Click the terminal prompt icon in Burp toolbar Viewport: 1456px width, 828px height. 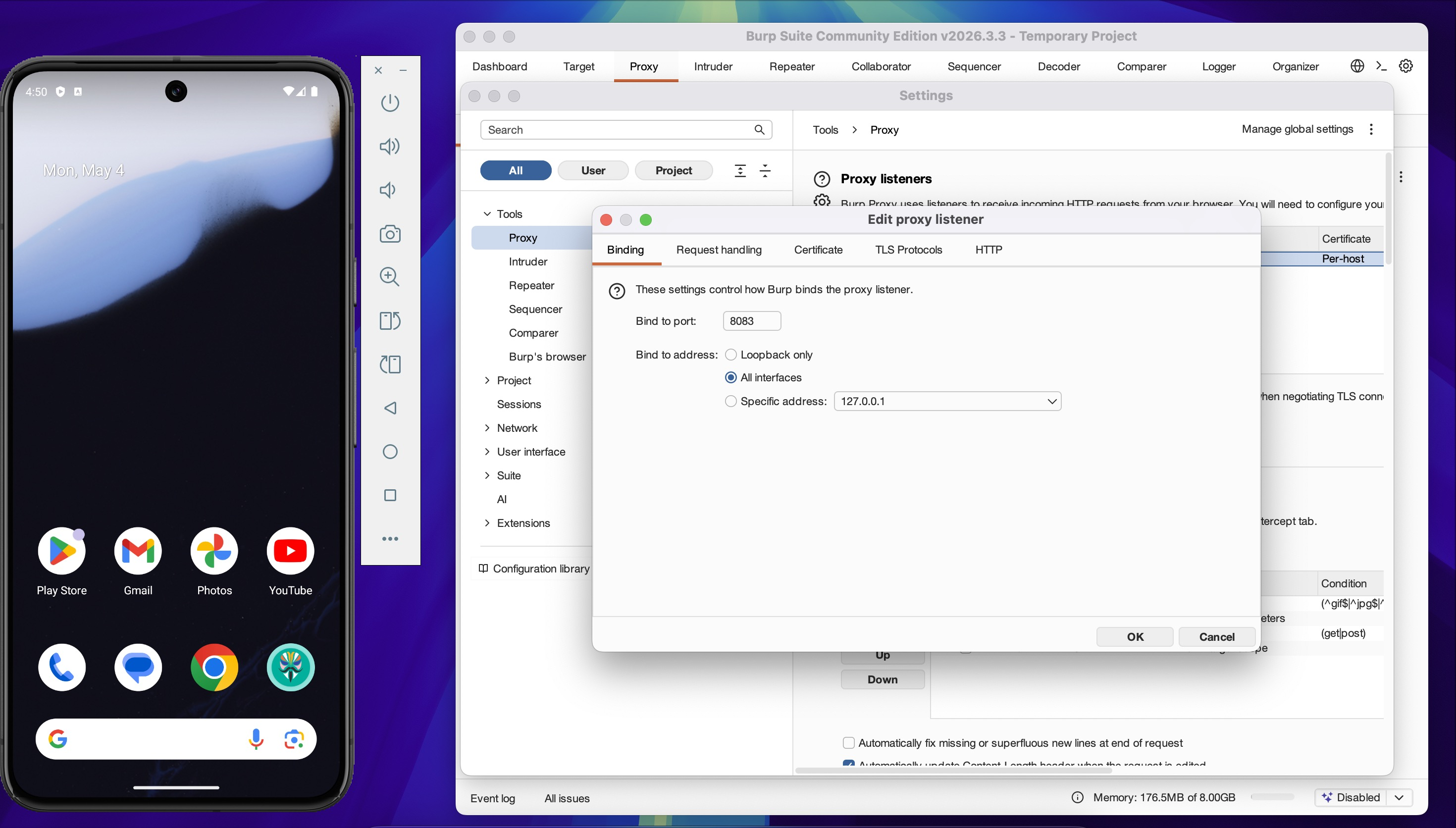(x=1381, y=66)
